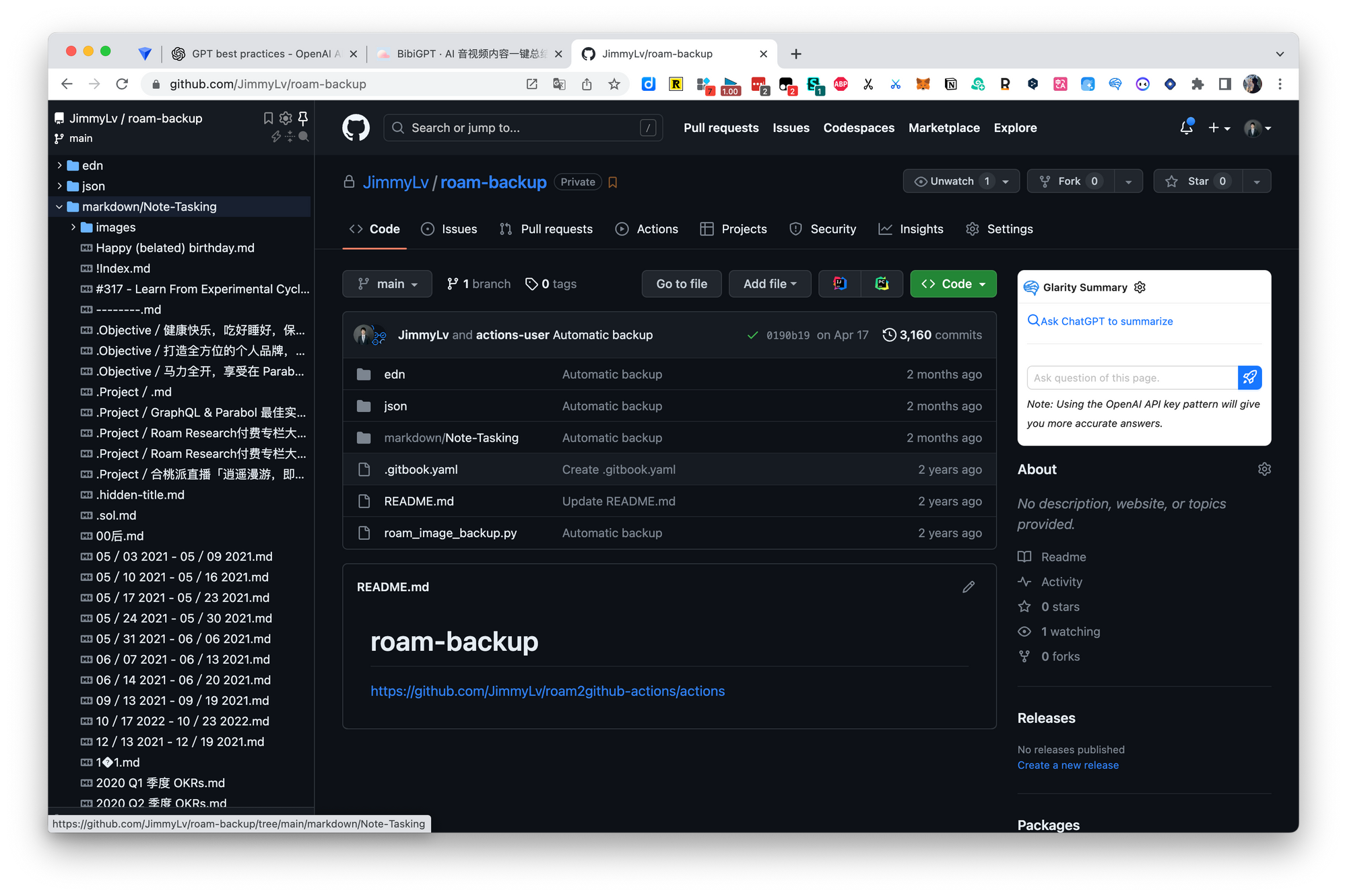
Task: Click the Glarity Summary settings gear
Action: (1140, 287)
